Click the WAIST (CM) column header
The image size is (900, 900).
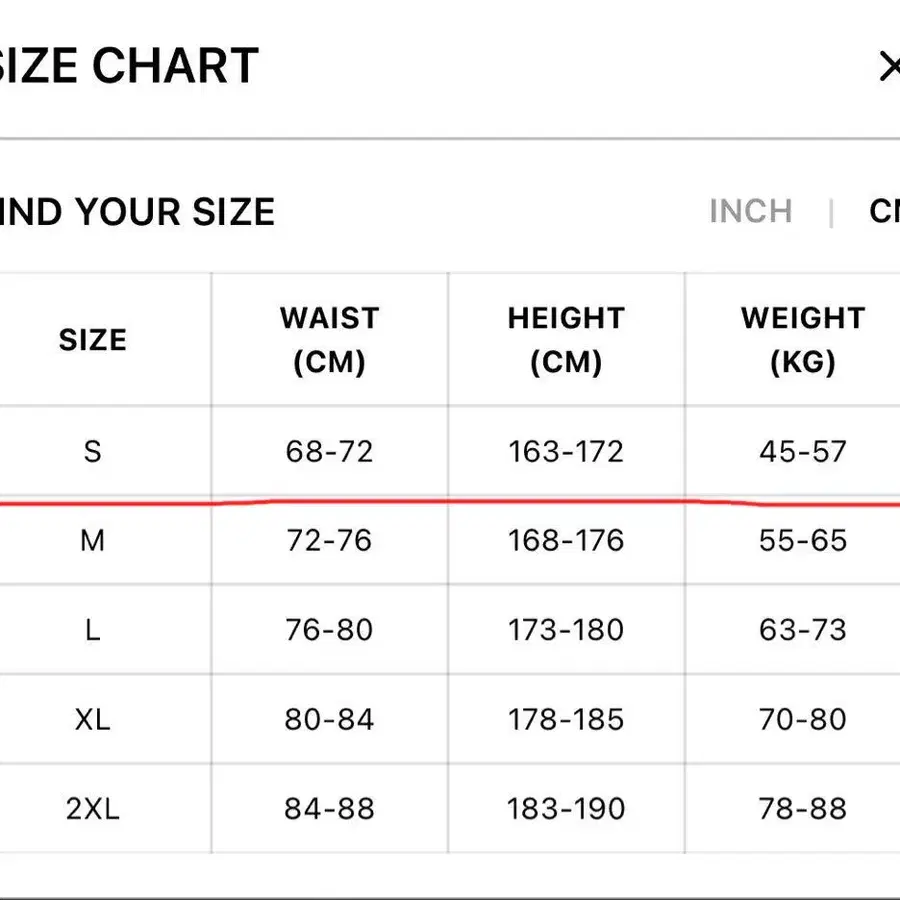click(329, 340)
